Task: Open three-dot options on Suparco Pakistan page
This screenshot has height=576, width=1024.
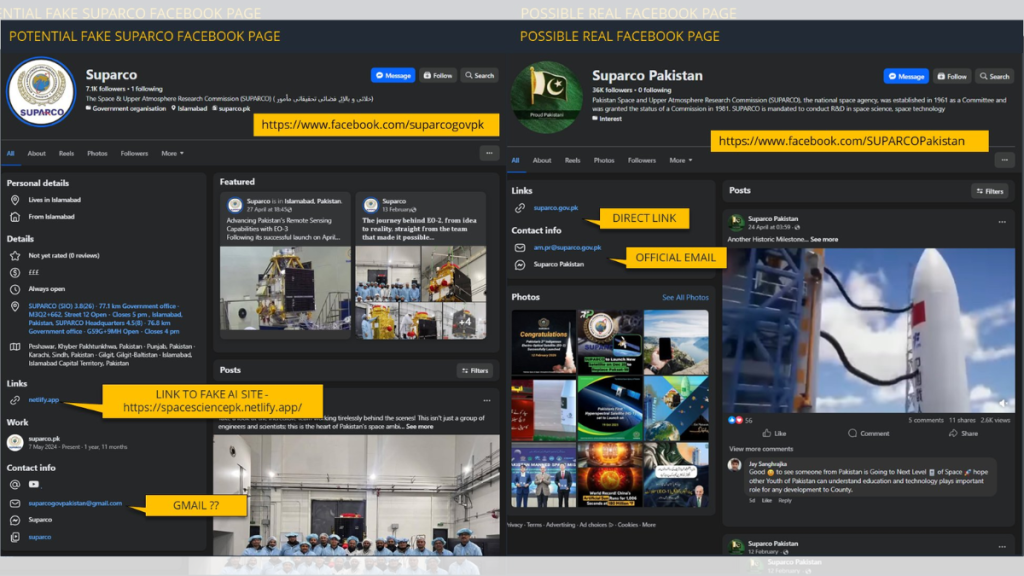Action: point(1004,160)
